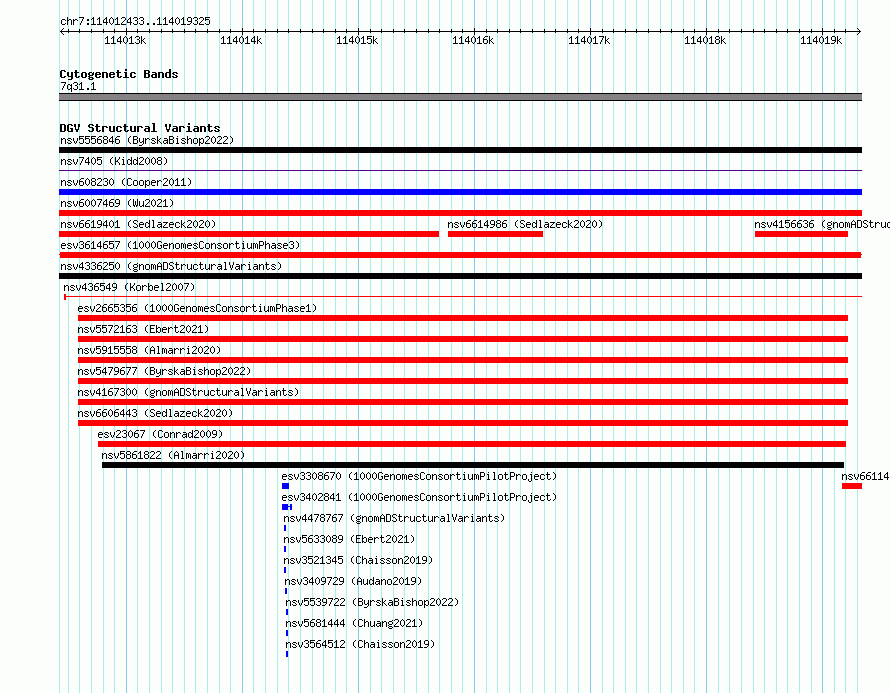Open nsv5681444 (Chuang2021) label
The height and width of the screenshot is (693, 890).
(x=354, y=623)
